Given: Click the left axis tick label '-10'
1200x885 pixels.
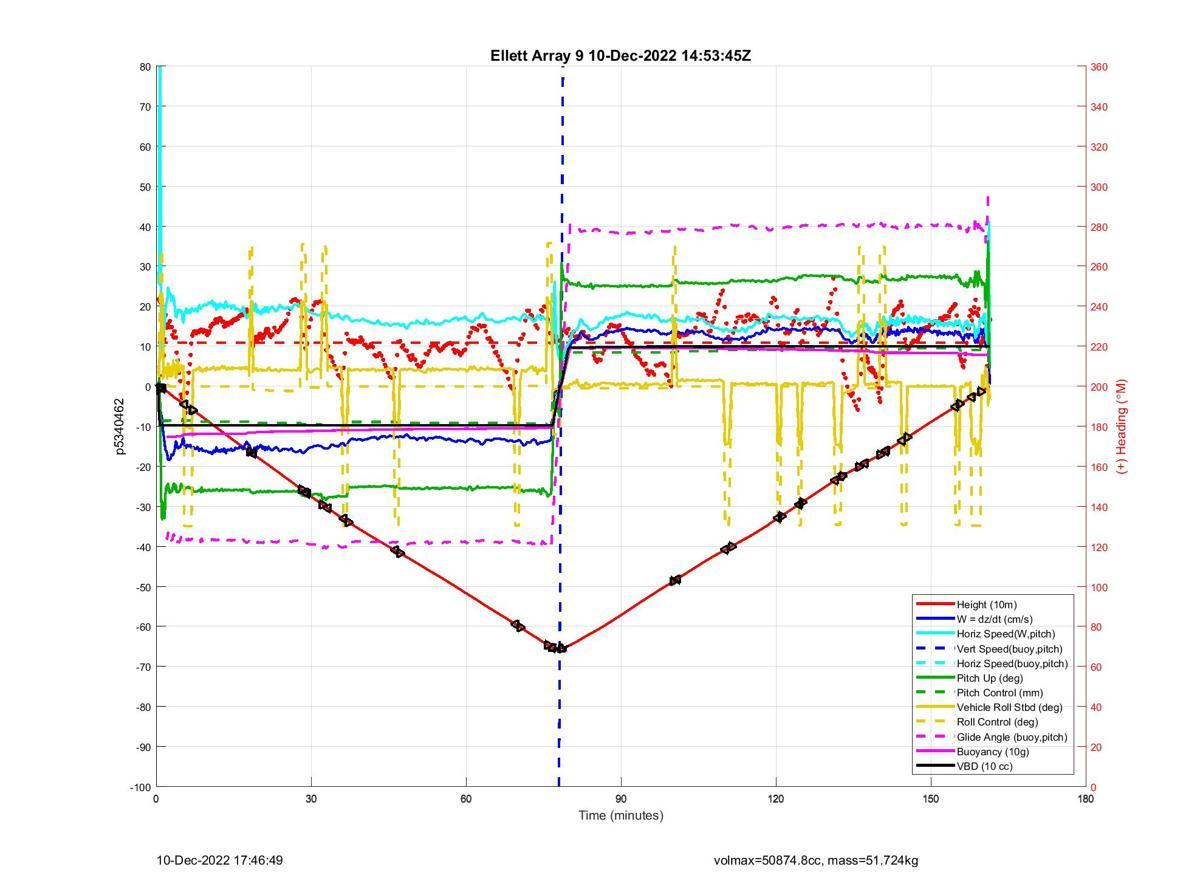Looking at the screenshot, I should tap(142, 427).
